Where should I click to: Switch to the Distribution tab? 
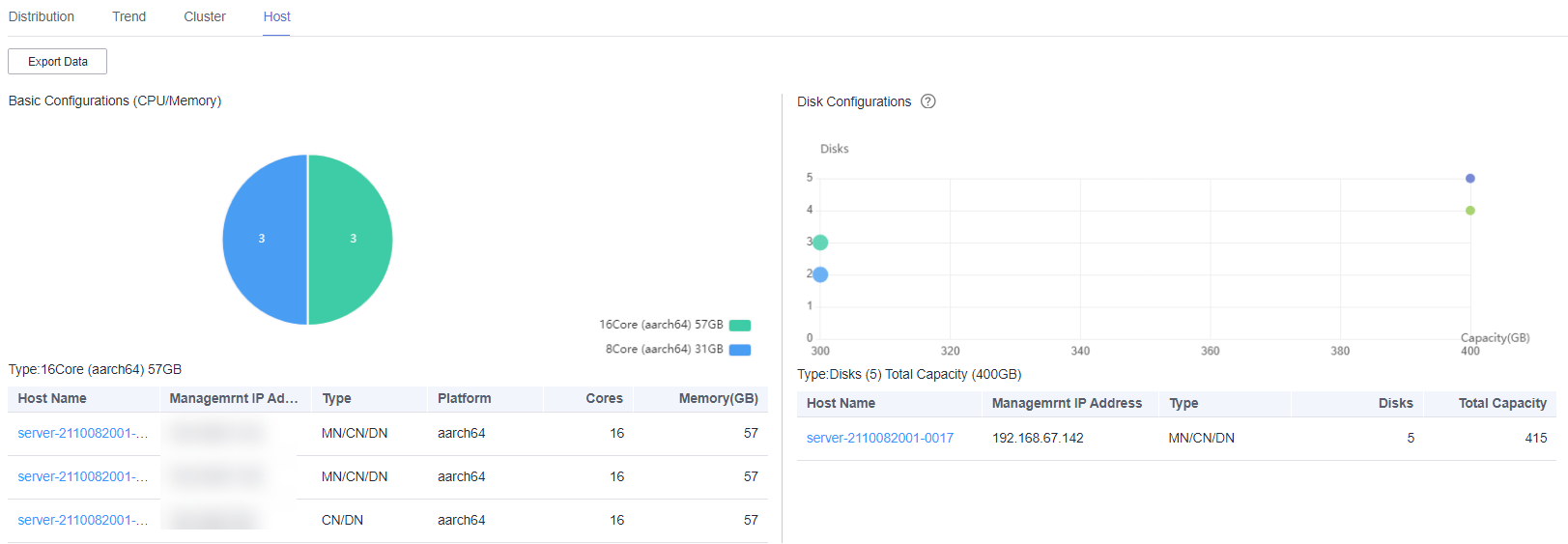pos(42,16)
